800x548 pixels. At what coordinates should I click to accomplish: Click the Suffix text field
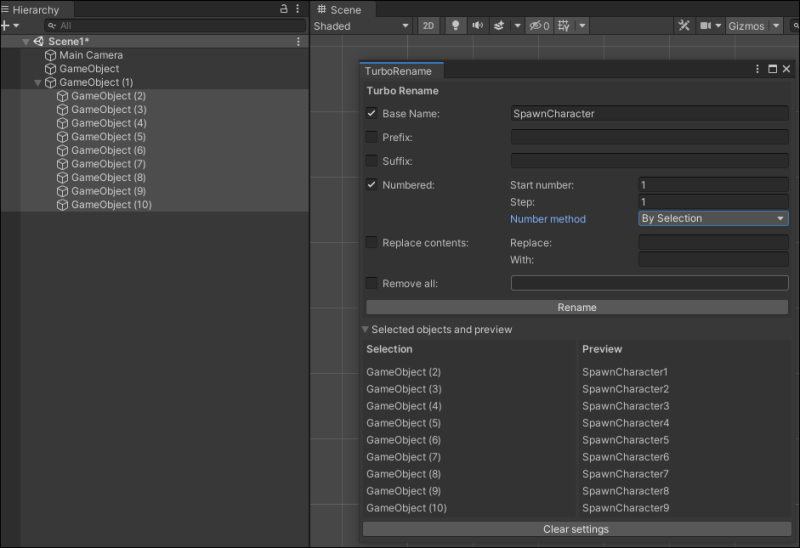[x=649, y=161]
